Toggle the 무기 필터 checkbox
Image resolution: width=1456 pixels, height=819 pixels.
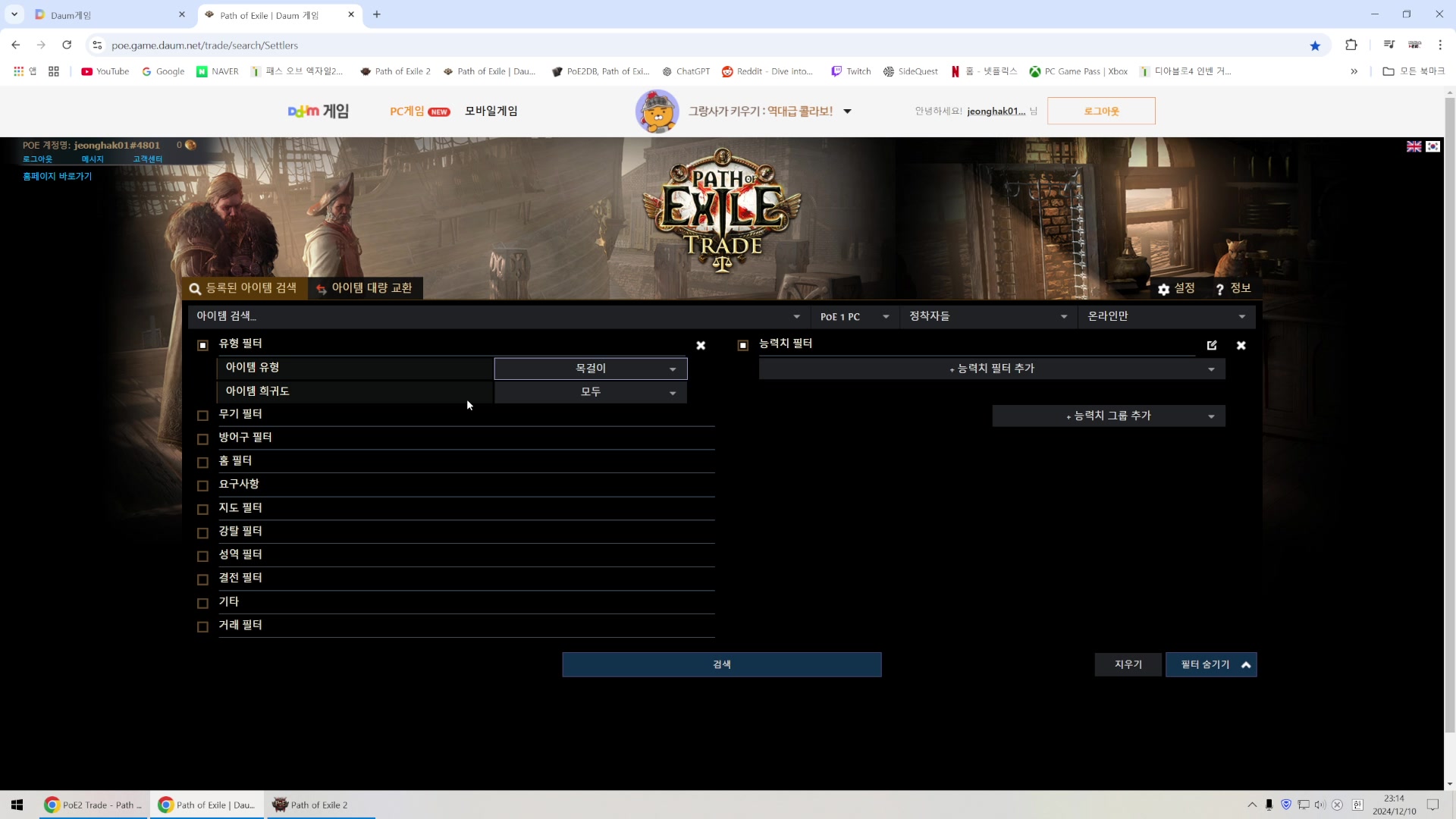coord(203,414)
